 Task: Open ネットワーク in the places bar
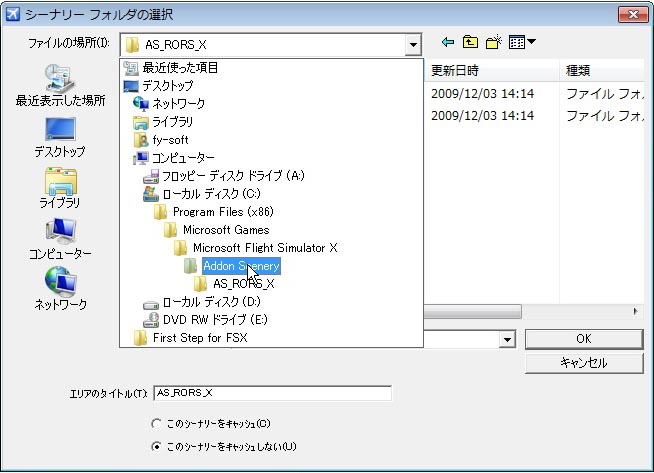coord(60,289)
